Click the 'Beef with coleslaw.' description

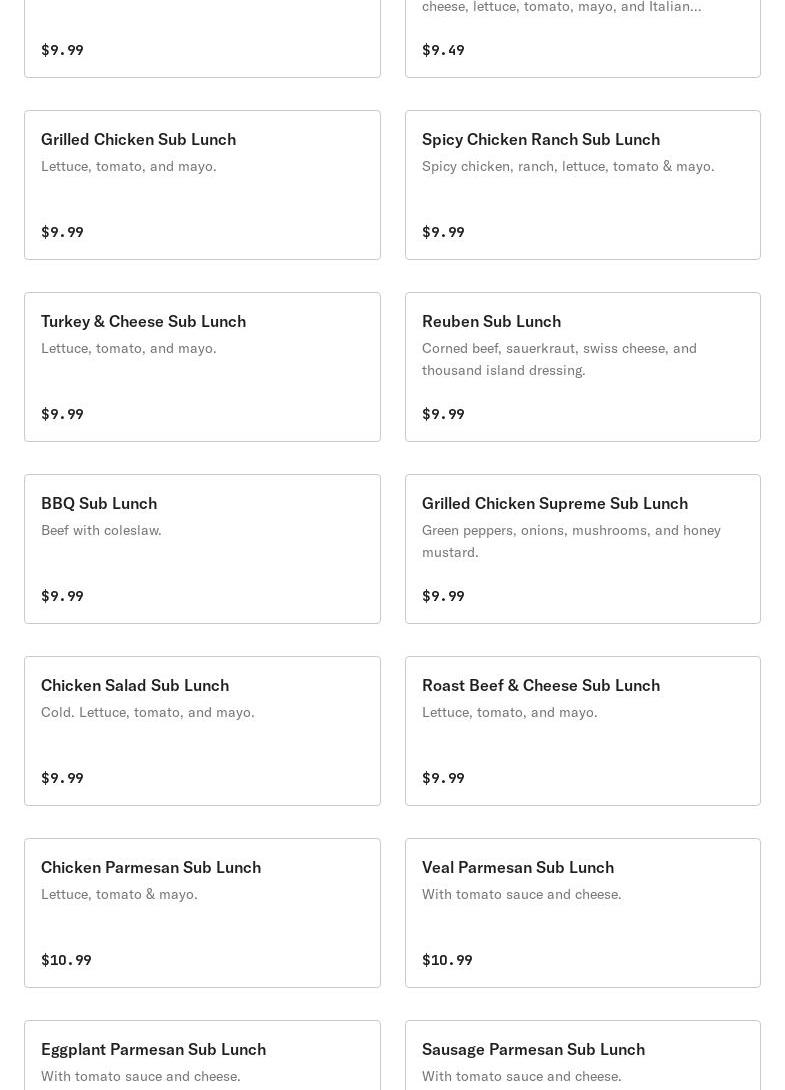[101, 530]
